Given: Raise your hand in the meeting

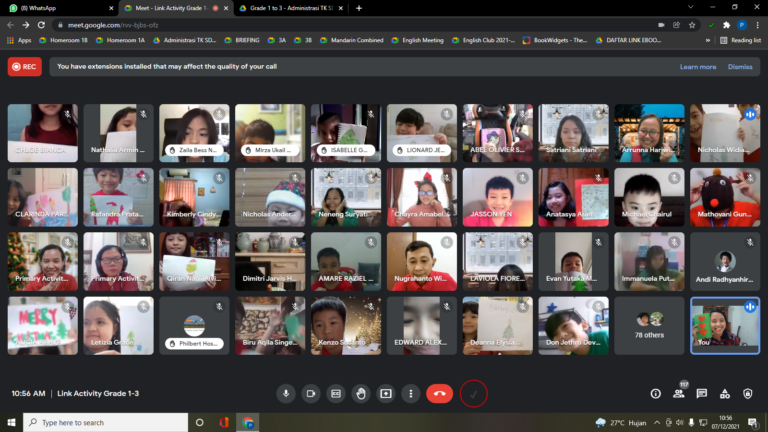Looking at the screenshot, I should click(361, 394).
